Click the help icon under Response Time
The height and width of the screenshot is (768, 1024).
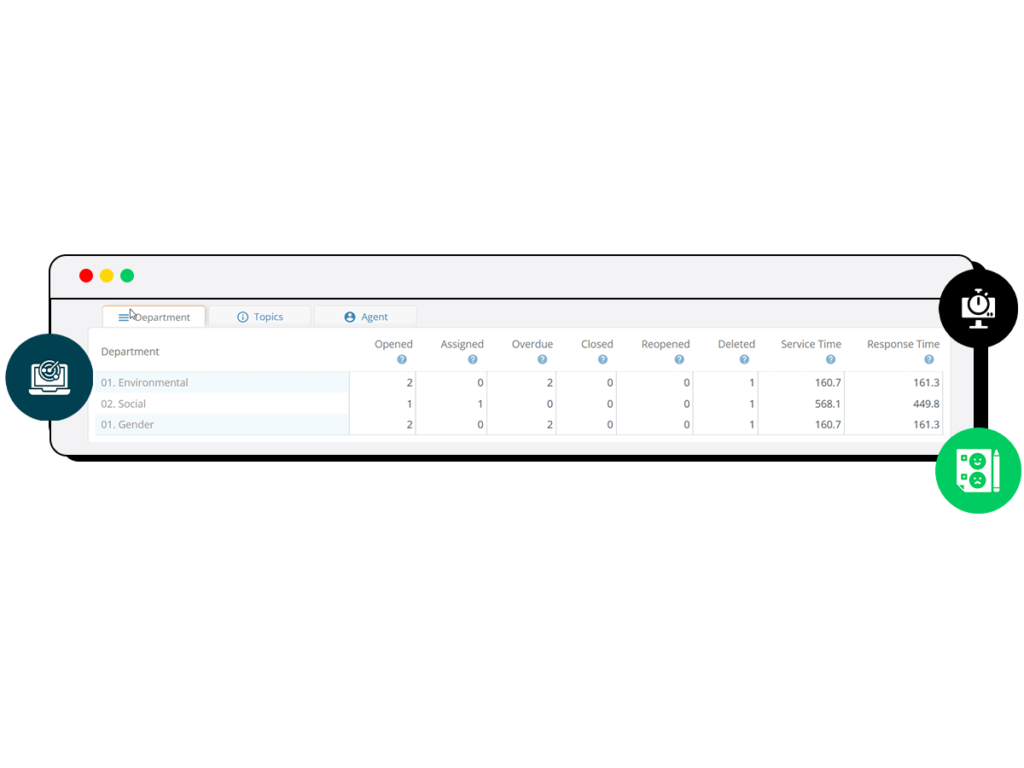pyautogui.click(x=929, y=359)
